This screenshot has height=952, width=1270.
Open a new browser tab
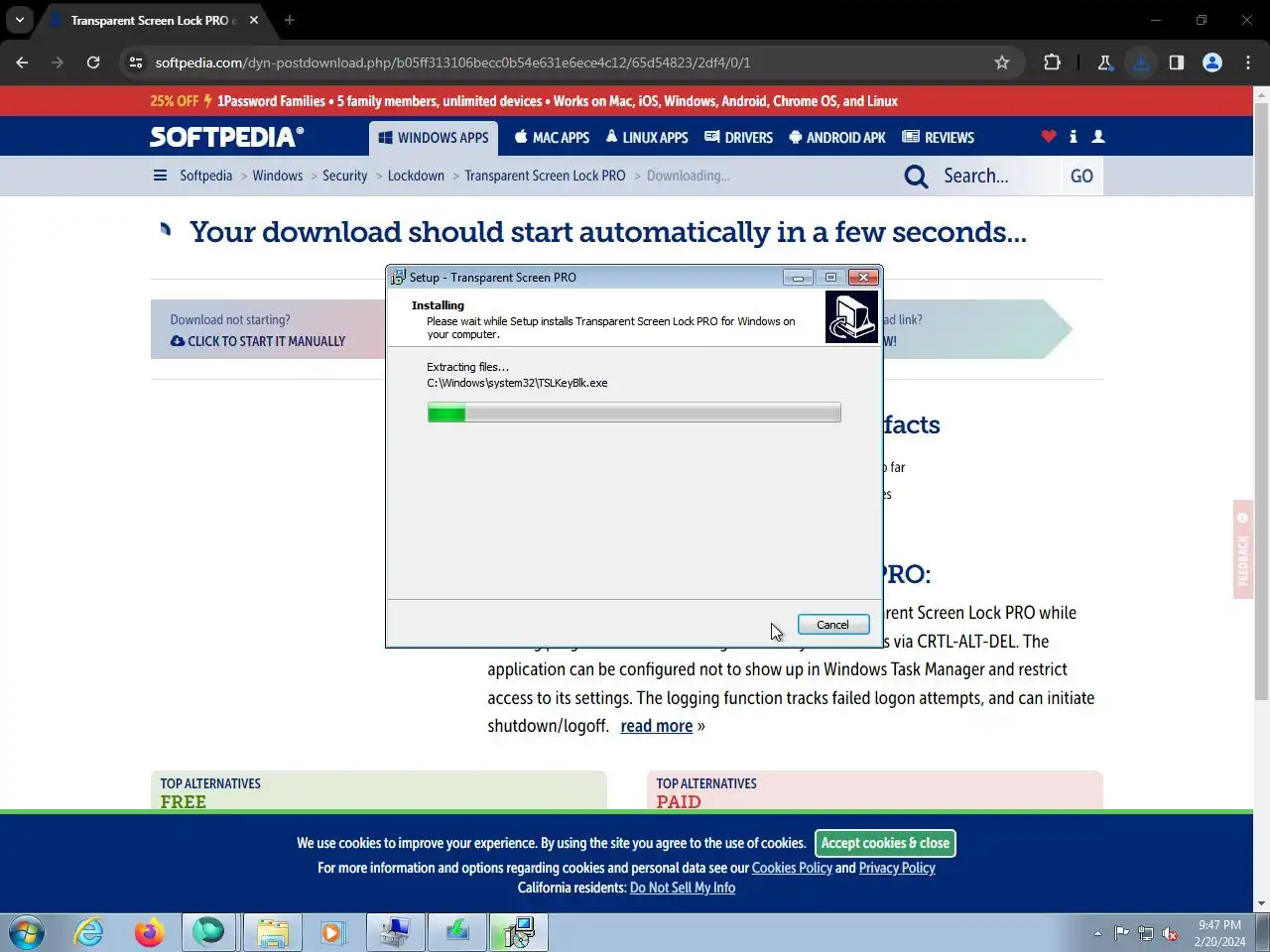coord(289,20)
